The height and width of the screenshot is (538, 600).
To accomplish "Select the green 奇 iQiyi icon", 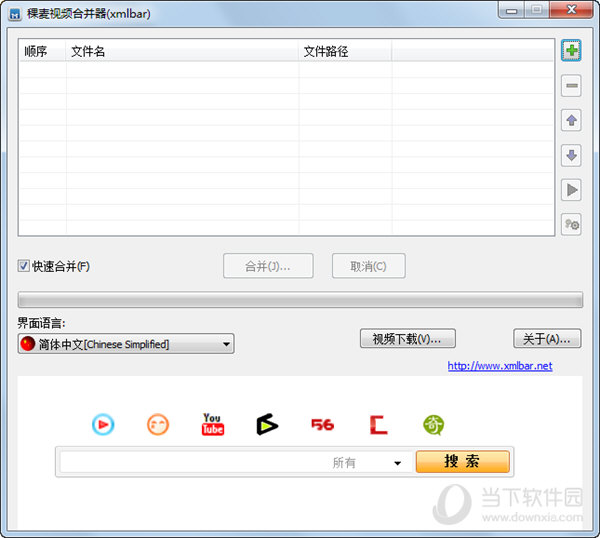I will (433, 425).
